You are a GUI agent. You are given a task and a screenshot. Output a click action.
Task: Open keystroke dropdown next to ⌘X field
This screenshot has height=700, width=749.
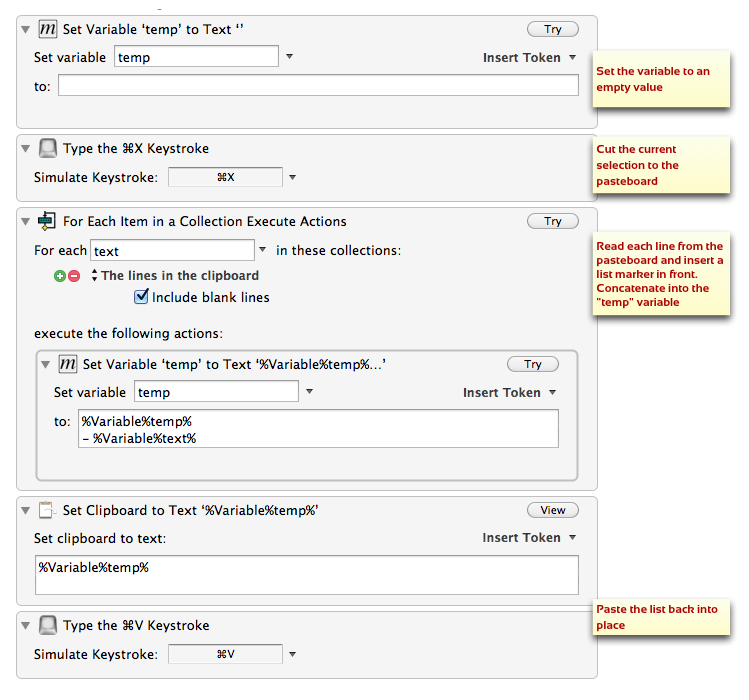click(292, 177)
